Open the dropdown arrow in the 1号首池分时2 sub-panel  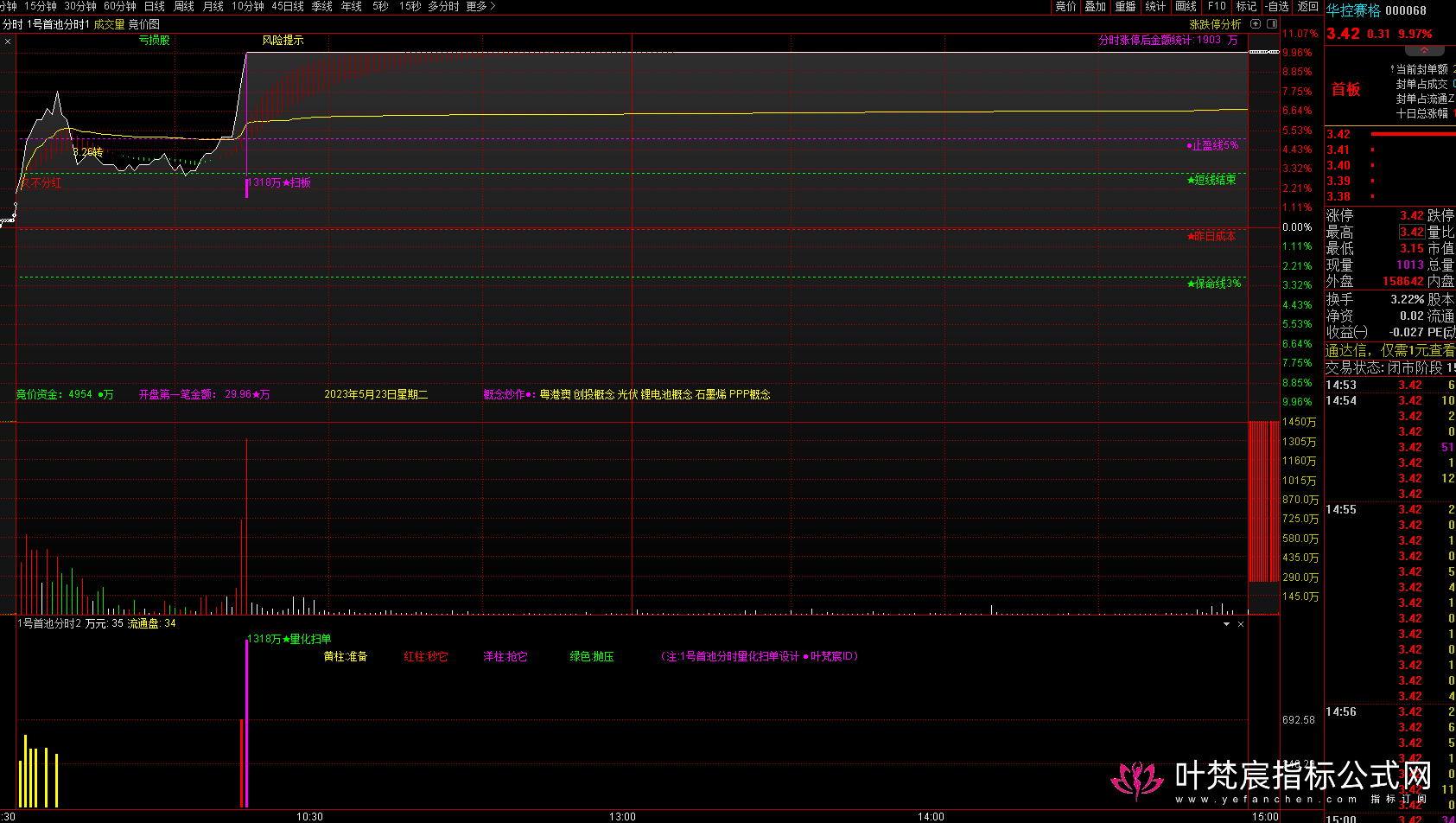(x=1226, y=623)
